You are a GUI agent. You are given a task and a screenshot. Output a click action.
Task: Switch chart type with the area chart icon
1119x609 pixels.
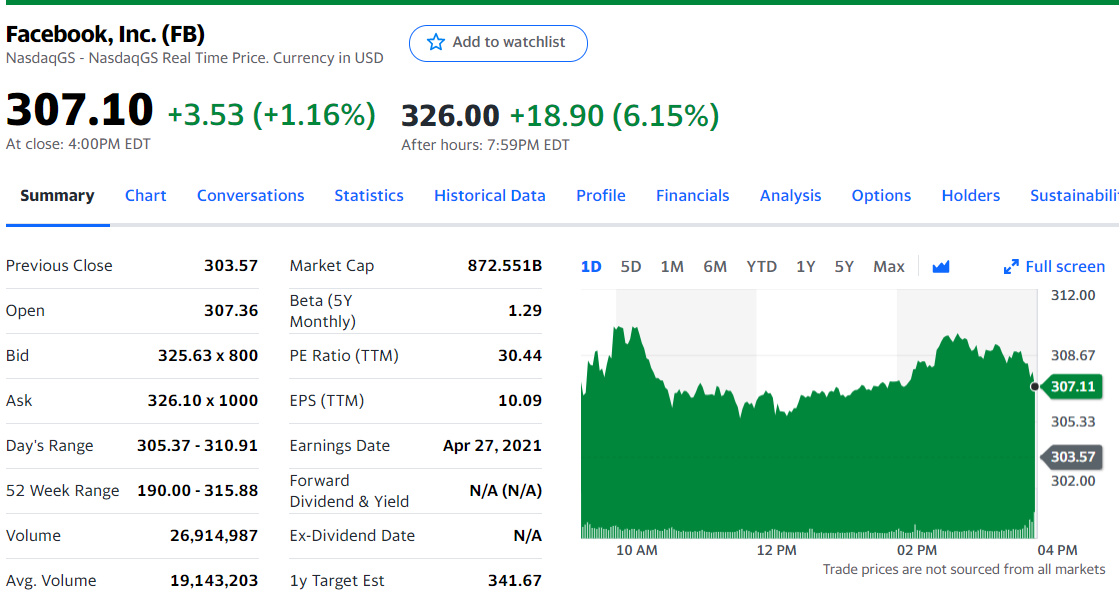coord(940,267)
